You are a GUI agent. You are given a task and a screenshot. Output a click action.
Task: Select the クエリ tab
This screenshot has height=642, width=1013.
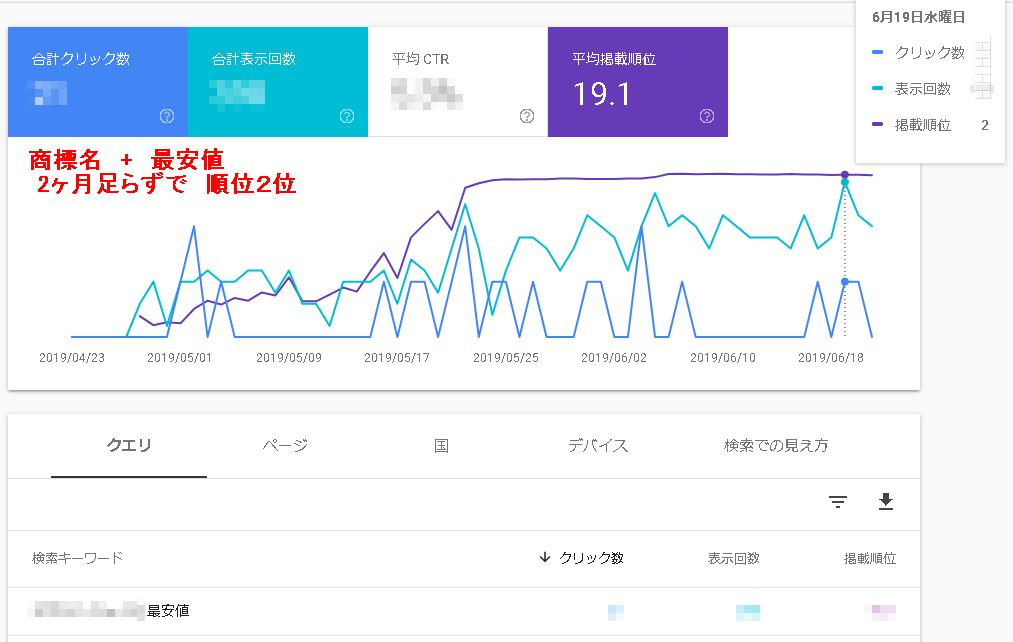[x=129, y=446]
